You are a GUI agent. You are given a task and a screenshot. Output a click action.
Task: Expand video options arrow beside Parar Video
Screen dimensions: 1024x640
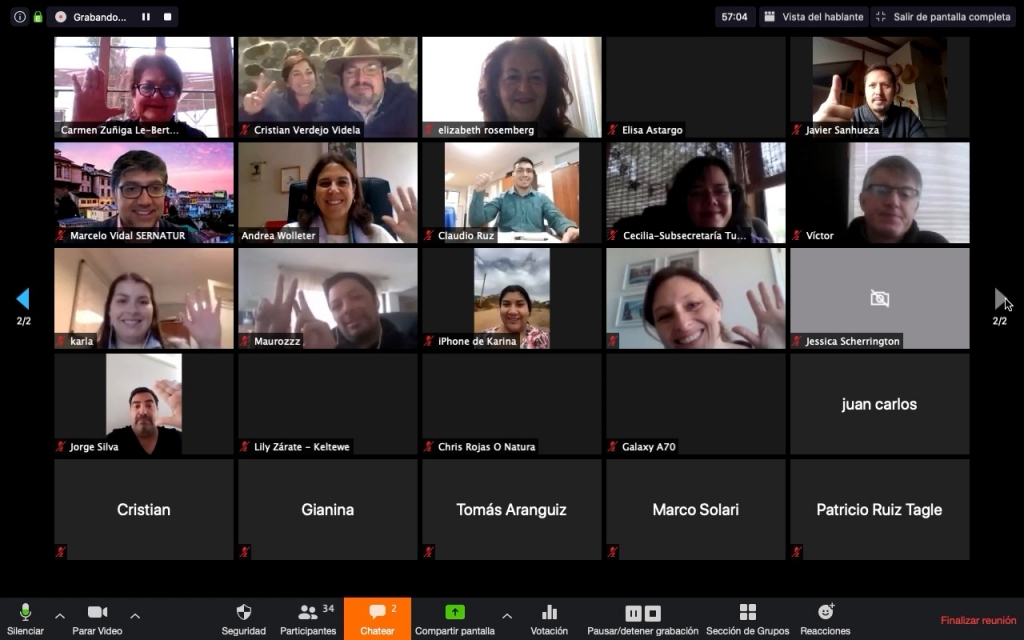(x=135, y=615)
